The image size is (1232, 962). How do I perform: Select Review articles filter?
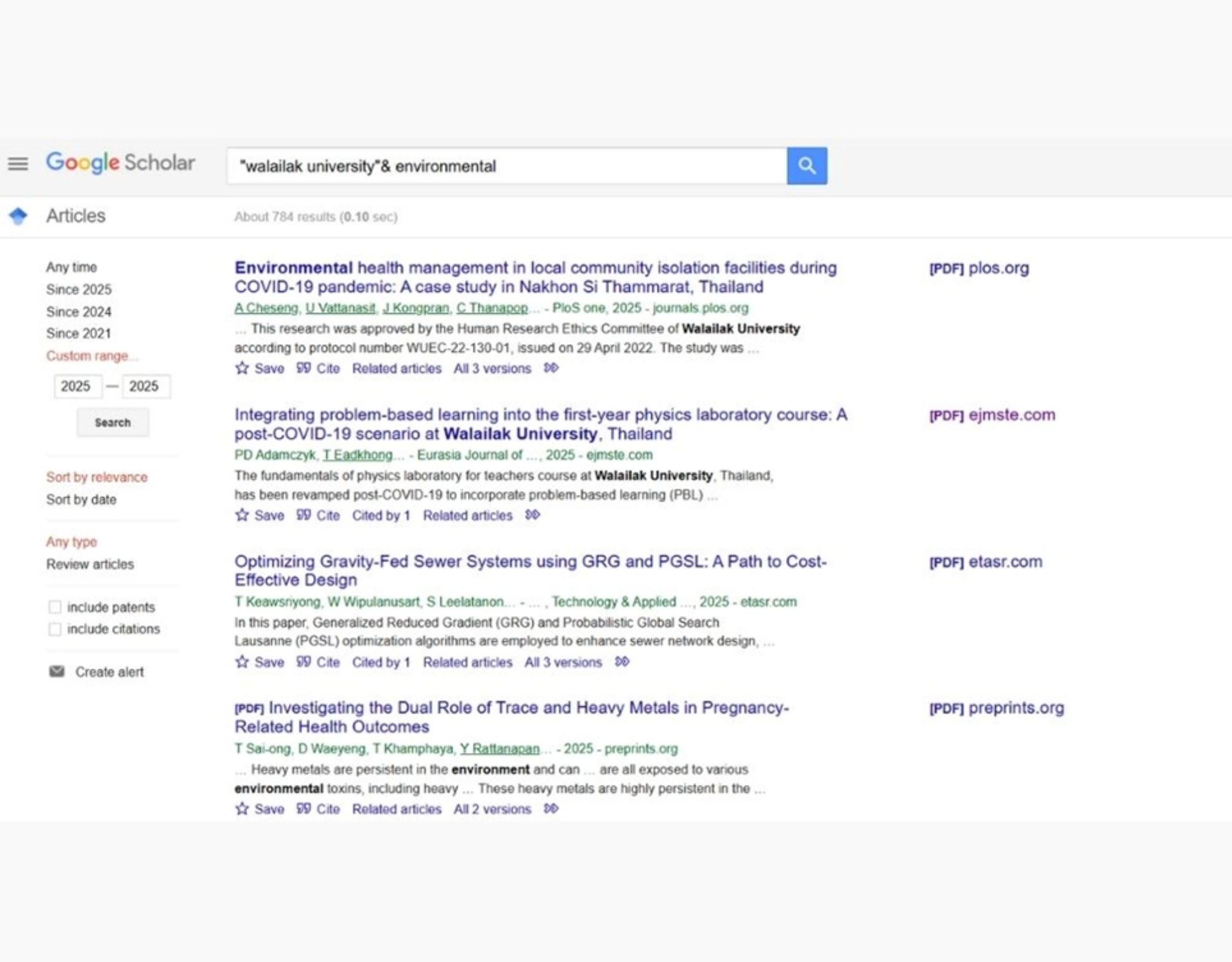coord(90,564)
